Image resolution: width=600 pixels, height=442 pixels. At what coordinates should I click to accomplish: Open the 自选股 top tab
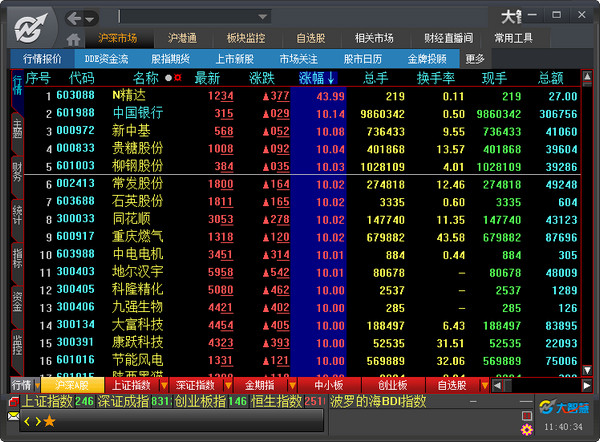click(x=311, y=38)
